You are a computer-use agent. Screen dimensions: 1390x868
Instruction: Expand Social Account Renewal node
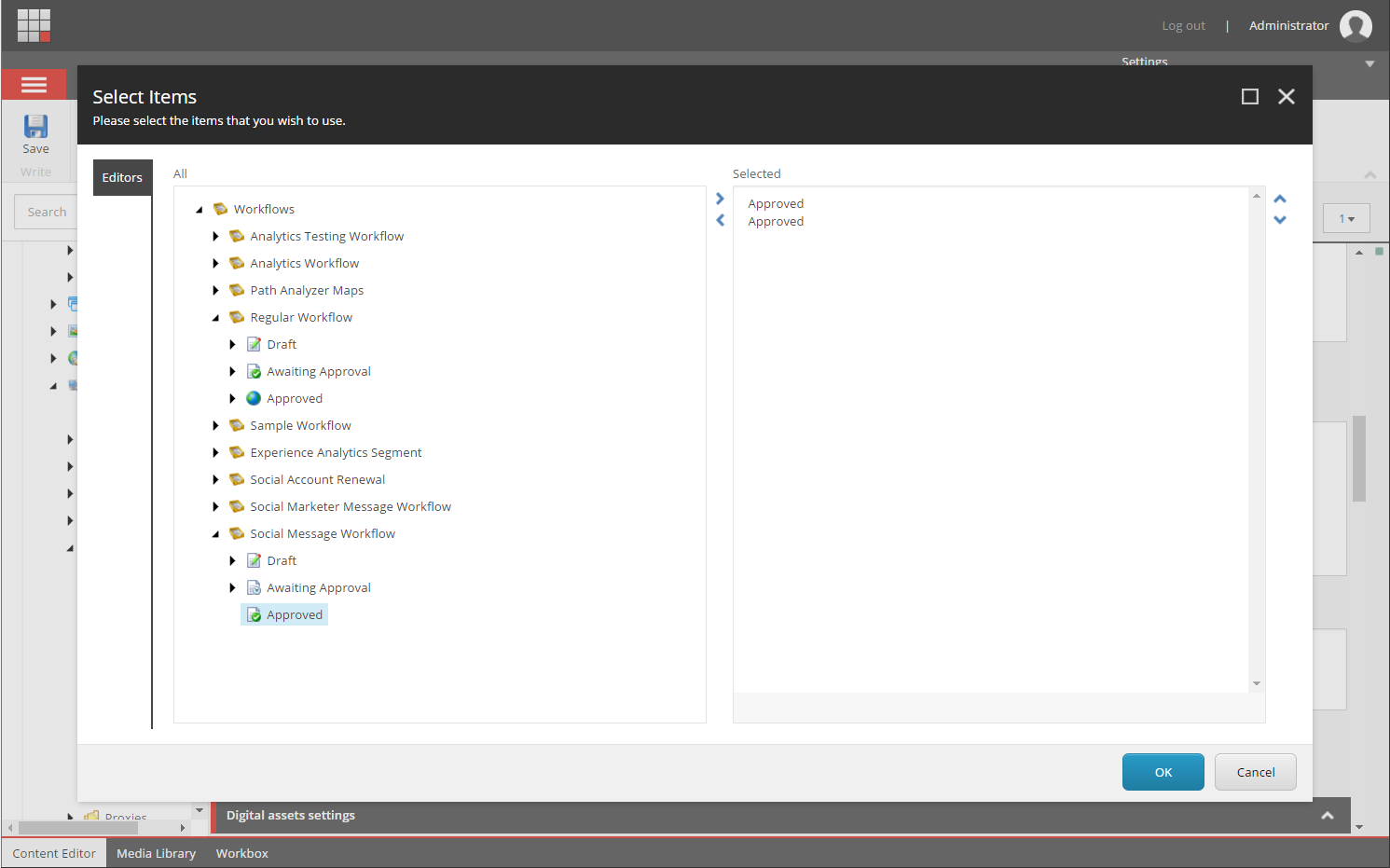tap(215, 479)
